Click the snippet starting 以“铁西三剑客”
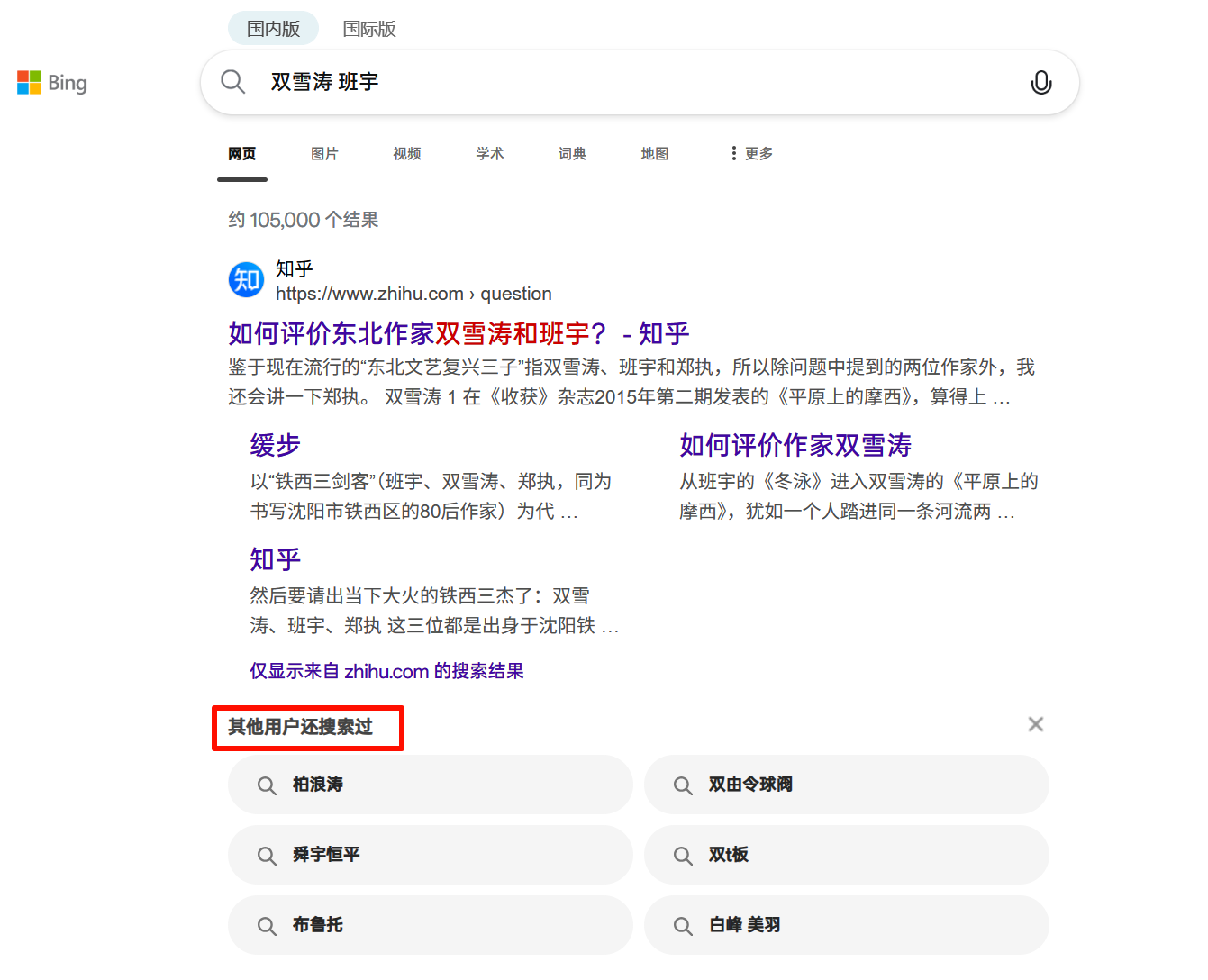The width and height of the screenshot is (1208, 980). click(x=431, y=496)
